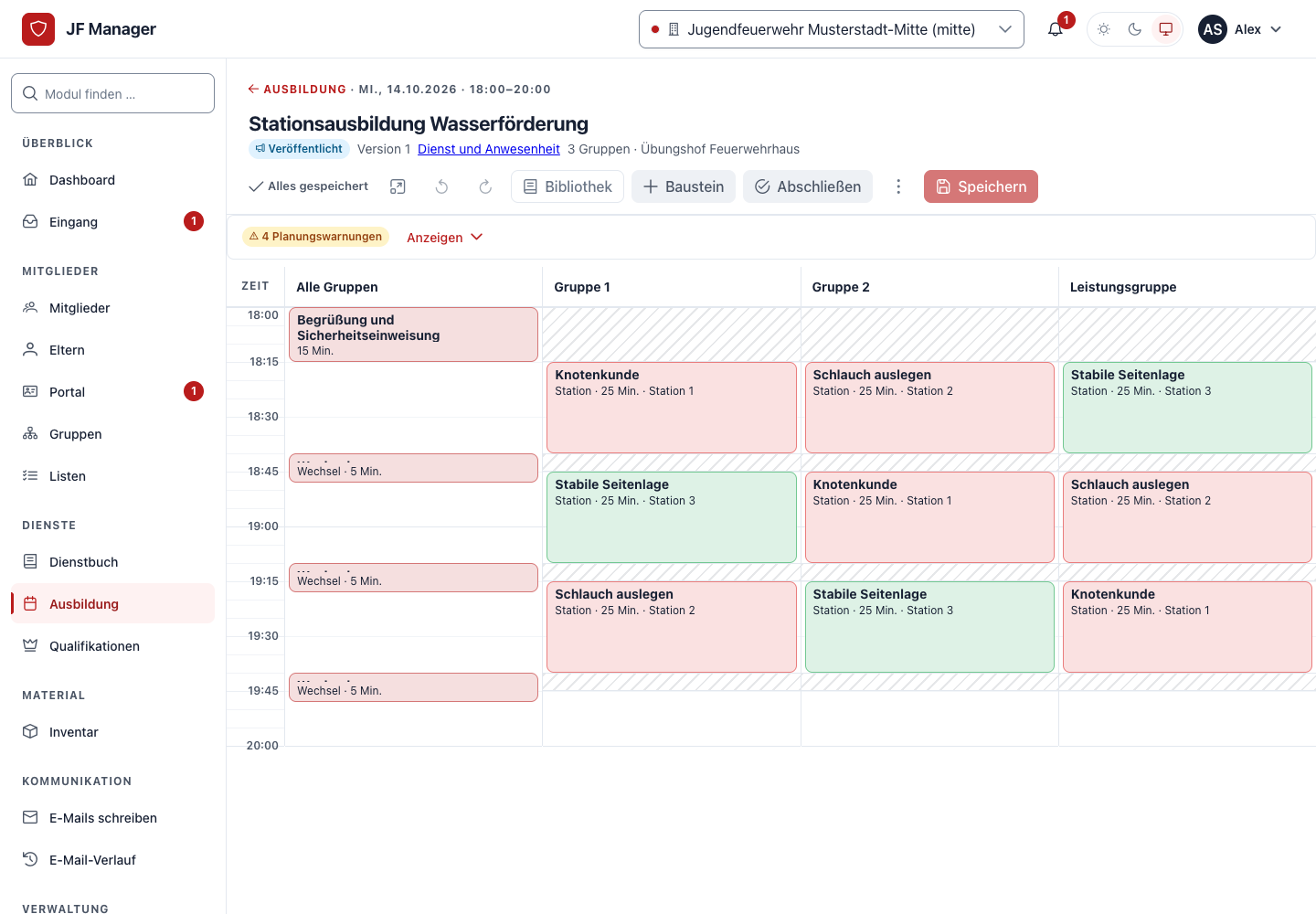Open Qualifikationen in the sidebar
1316x914 pixels.
click(x=113, y=646)
